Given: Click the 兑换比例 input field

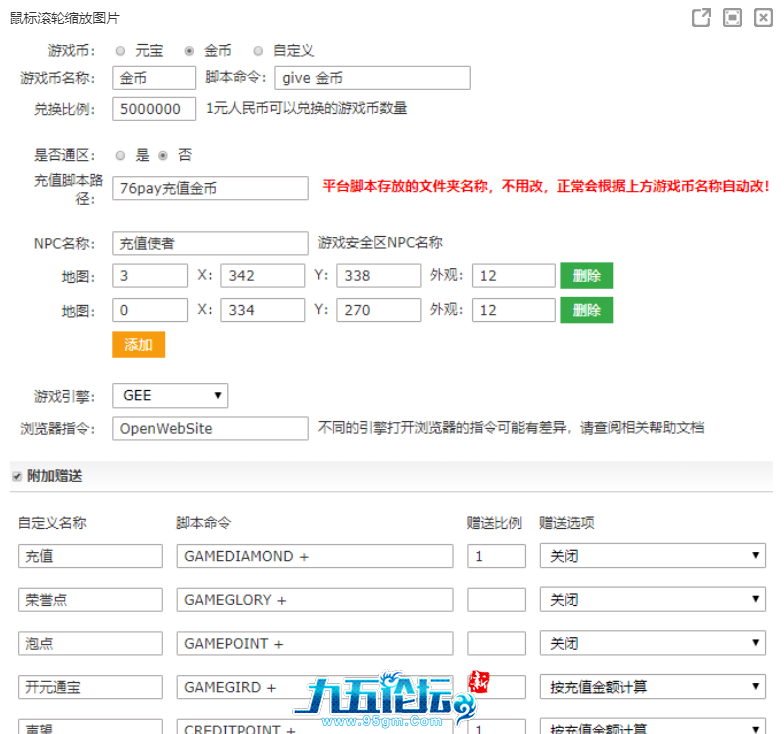Looking at the screenshot, I should (x=154, y=109).
